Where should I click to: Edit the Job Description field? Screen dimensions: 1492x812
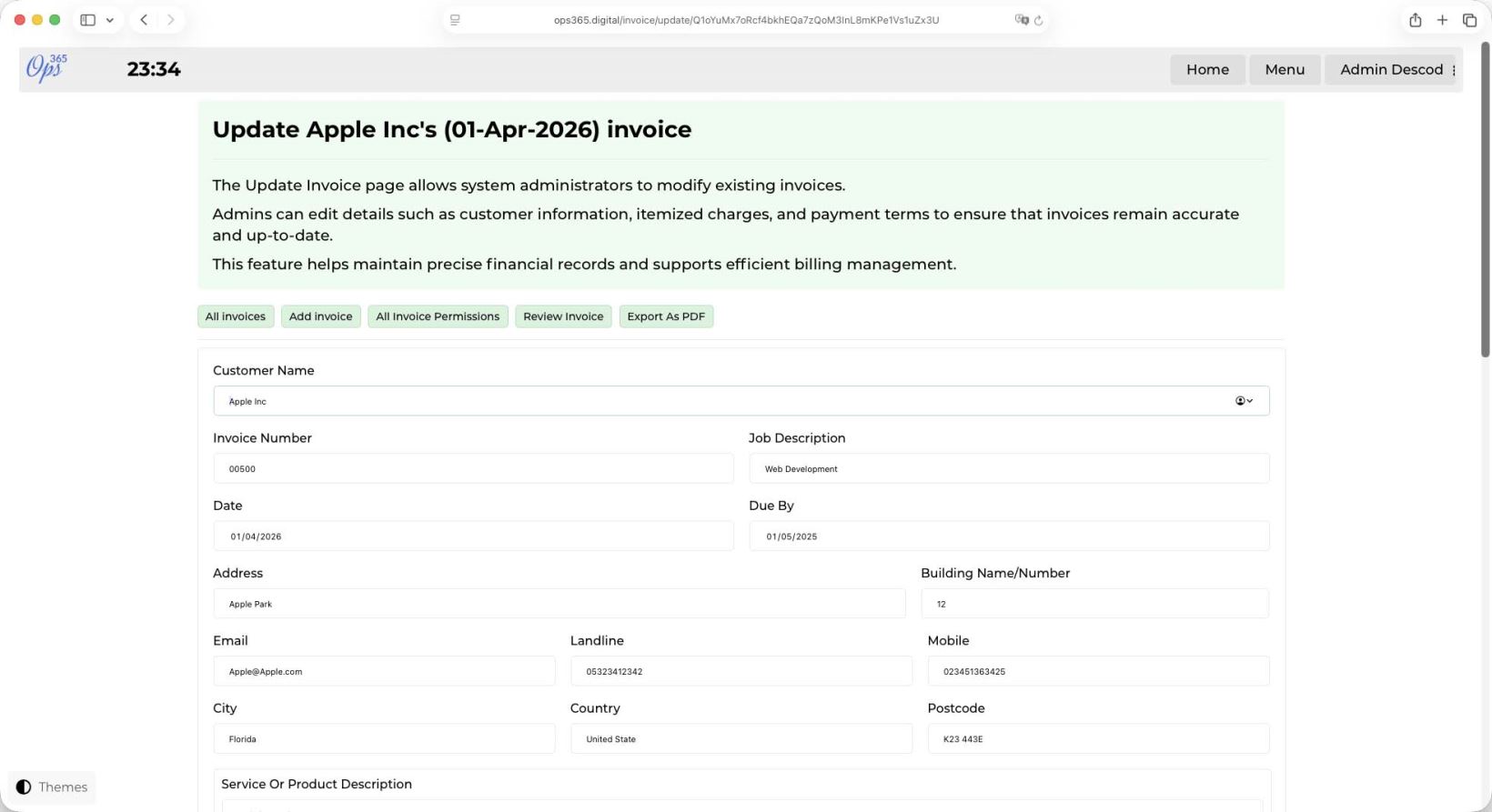click(1009, 469)
